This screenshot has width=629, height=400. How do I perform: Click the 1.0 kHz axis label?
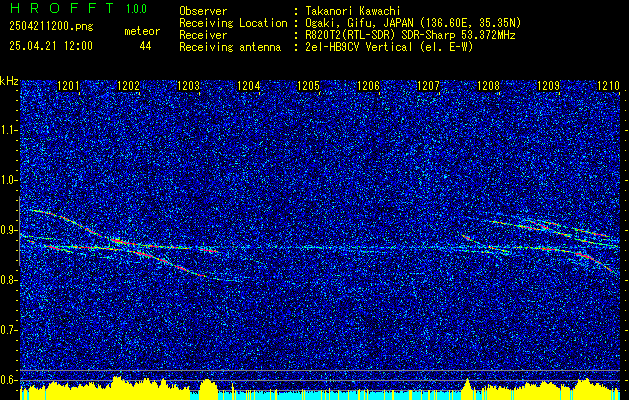click(x=8, y=180)
